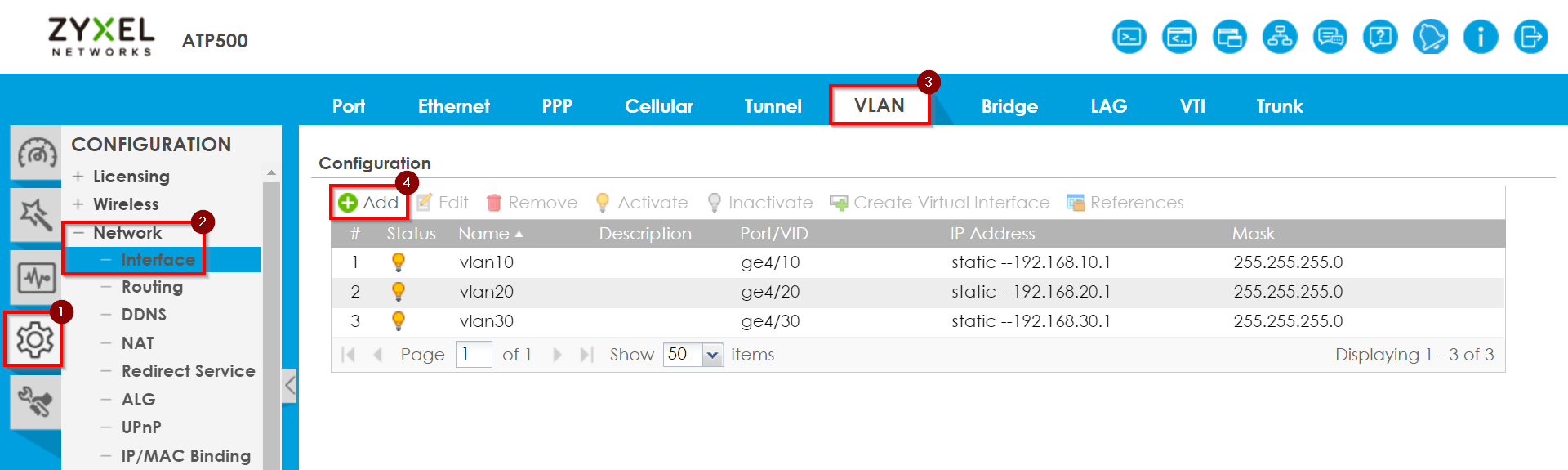Toggle vlan30 status light bulb
The height and width of the screenshot is (470, 1568).
pos(399,321)
